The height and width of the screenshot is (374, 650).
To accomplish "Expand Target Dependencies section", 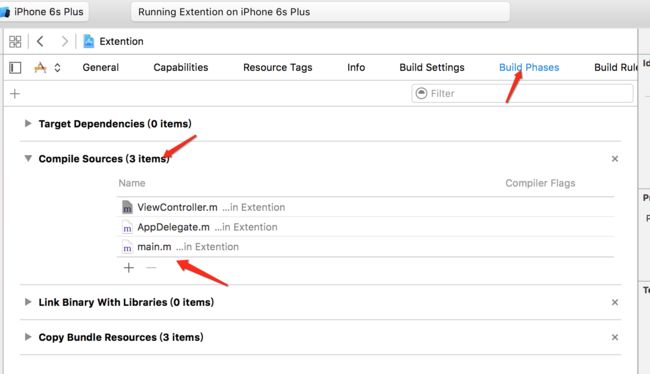I will click(28, 123).
